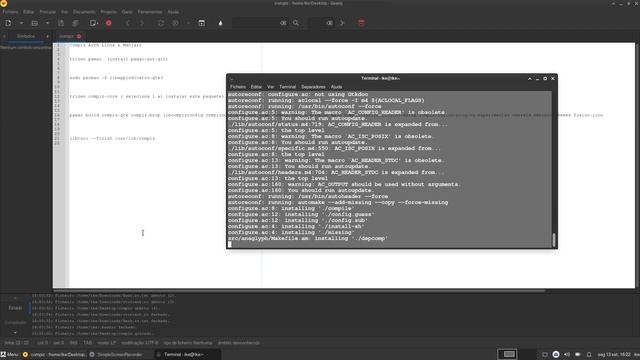Screen dimensions: 640x360
Task: Shade the Terminal window with up-arrow button
Action: tap(530, 78)
